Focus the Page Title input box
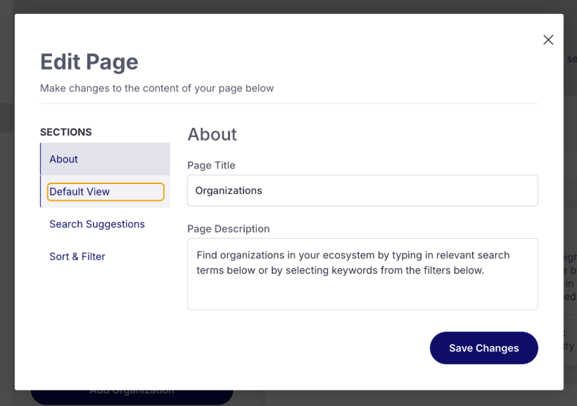 click(362, 190)
